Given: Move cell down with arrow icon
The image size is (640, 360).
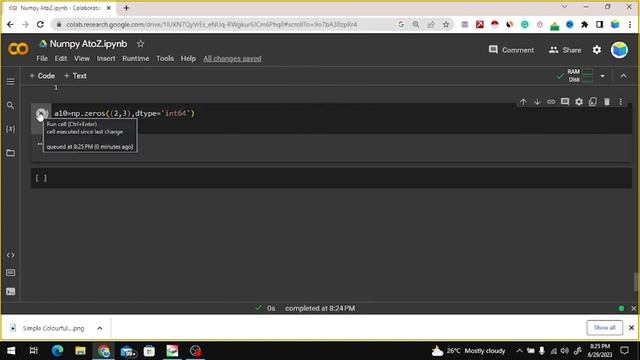Looking at the screenshot, I should (537, 102).
